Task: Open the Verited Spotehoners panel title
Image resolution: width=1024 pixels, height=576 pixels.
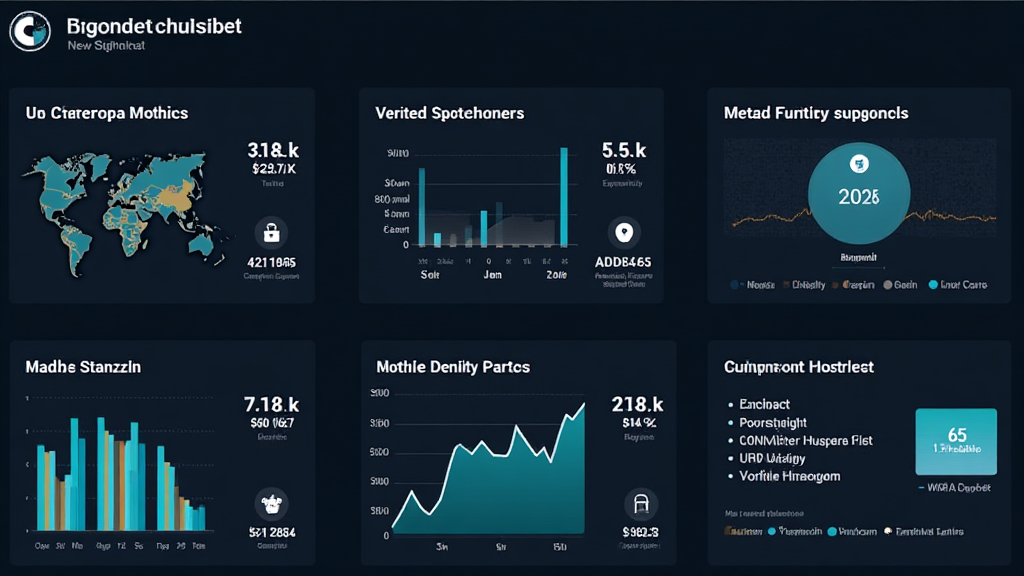Action: click(449, 113)
